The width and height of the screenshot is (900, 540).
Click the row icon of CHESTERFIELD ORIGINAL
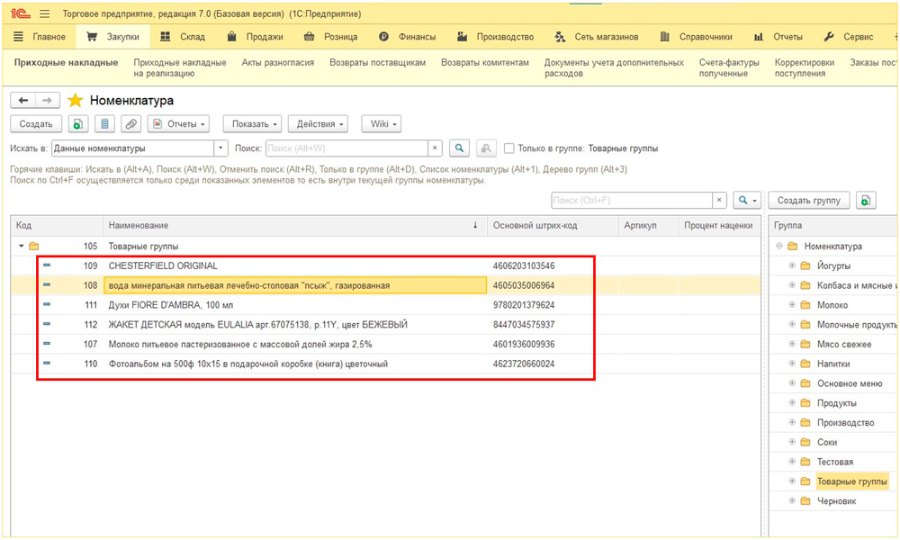46,265
